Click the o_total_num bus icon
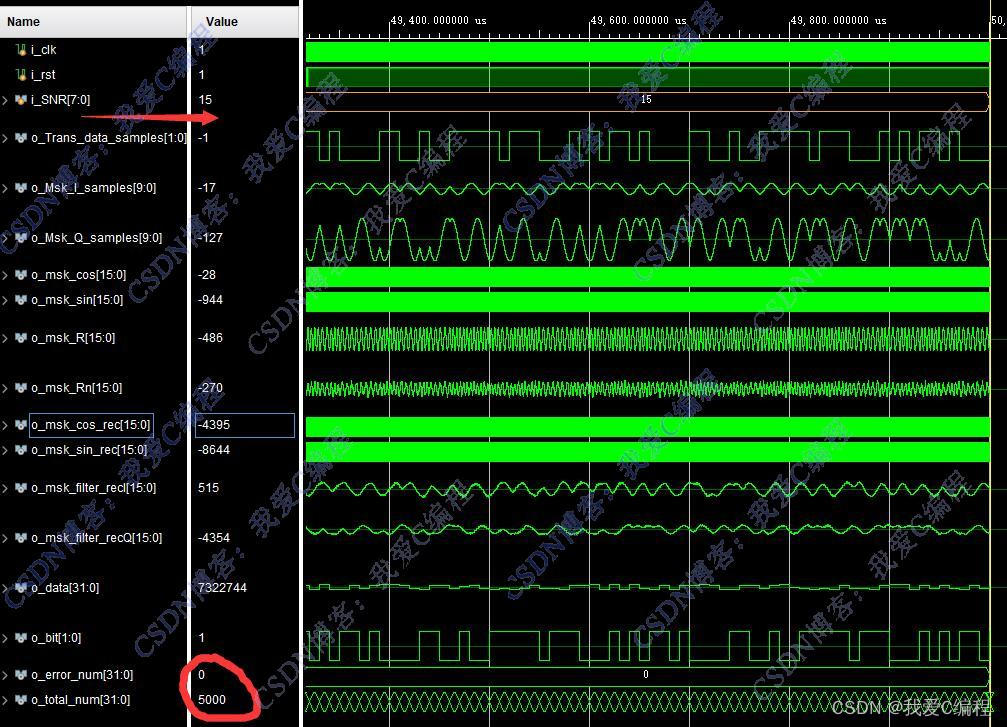This screenshot has width=1007, height=727. (x=21, y=700)
